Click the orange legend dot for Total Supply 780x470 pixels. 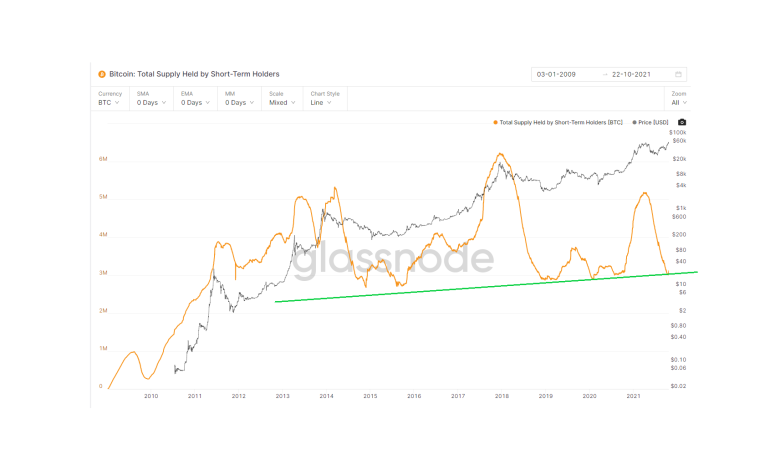(496, 122)
